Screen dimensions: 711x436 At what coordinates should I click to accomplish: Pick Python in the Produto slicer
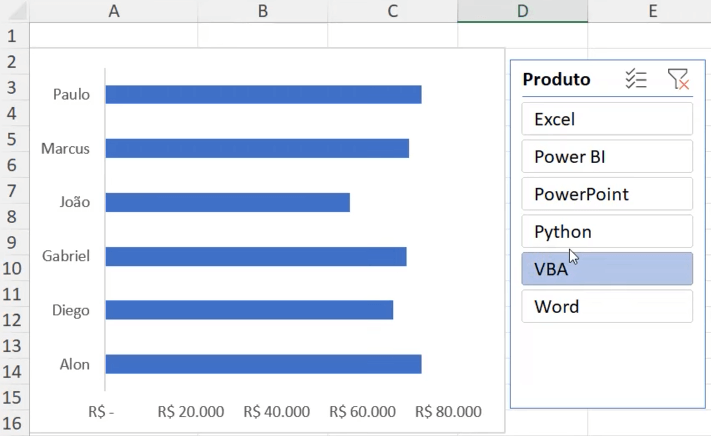[x=607, y=232]
